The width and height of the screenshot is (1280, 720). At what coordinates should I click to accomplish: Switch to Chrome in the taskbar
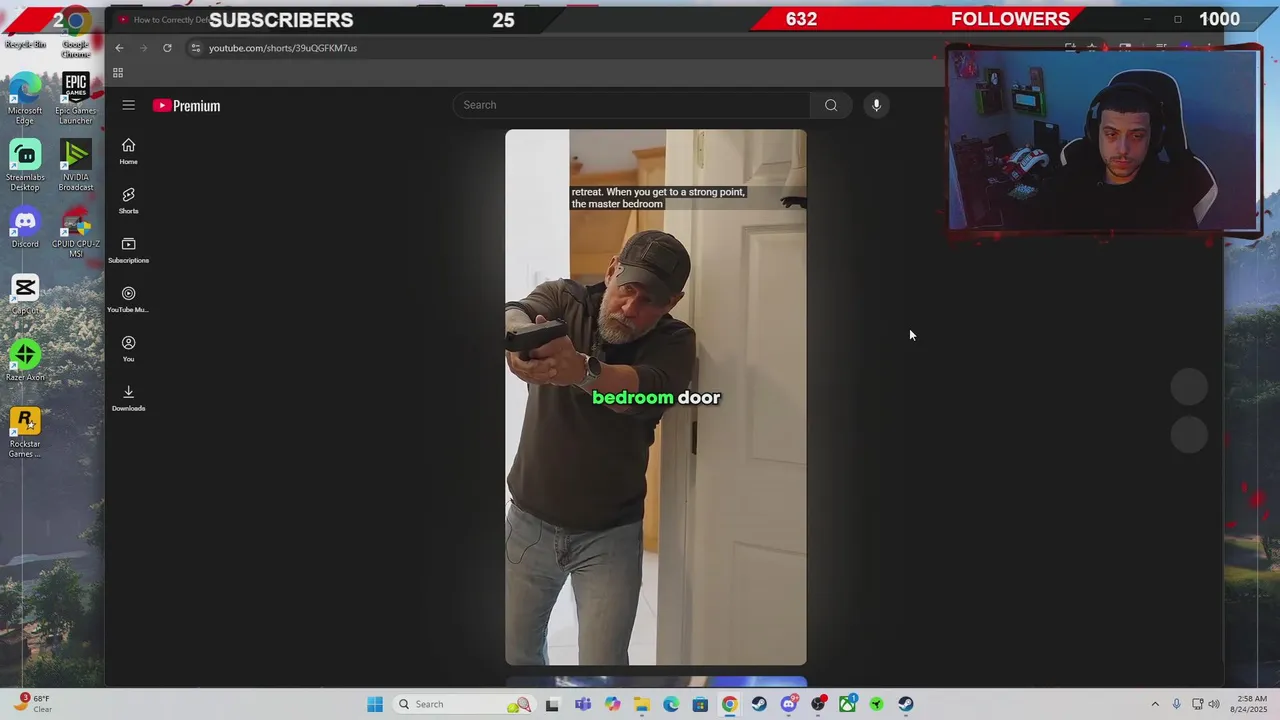pyautogui.click(x=730, y=704)
